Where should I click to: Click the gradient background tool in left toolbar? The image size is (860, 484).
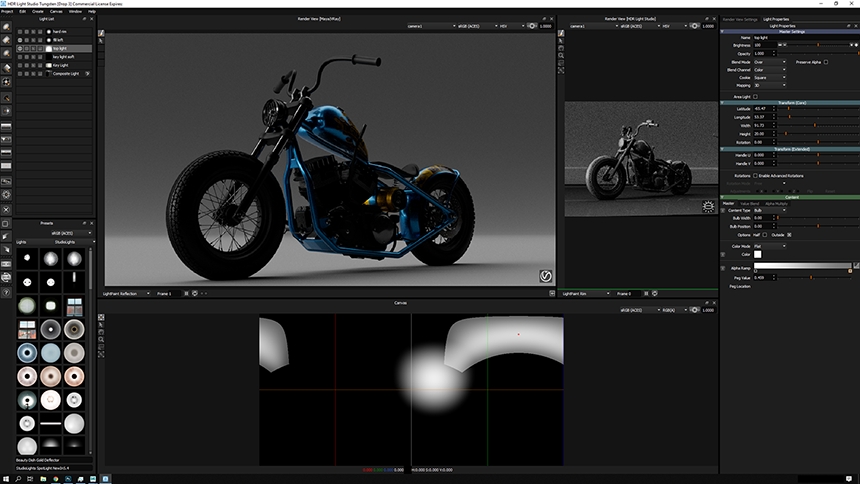coord(6,126)
